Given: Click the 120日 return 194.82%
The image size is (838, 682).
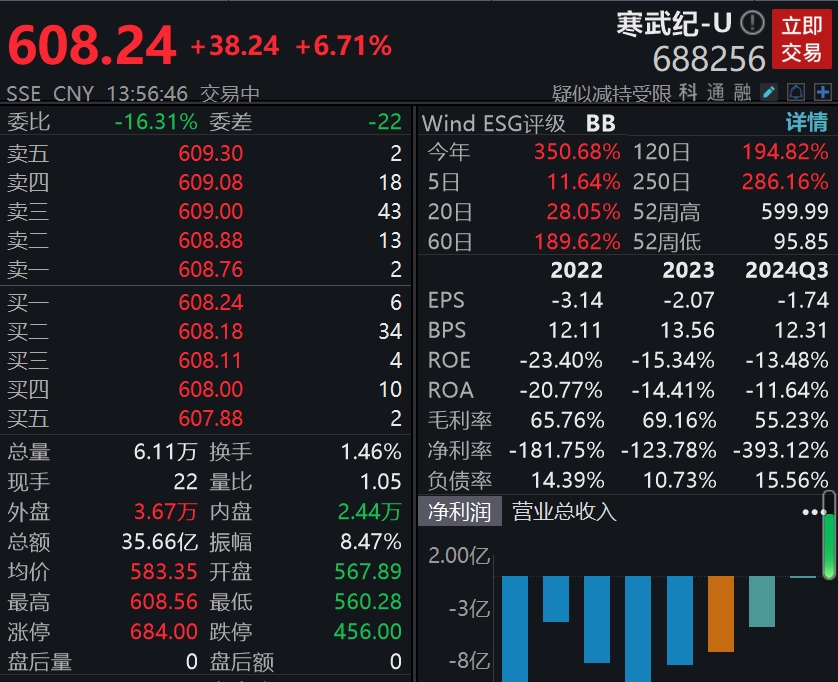Looking at the screenshot, I should 786,152.
